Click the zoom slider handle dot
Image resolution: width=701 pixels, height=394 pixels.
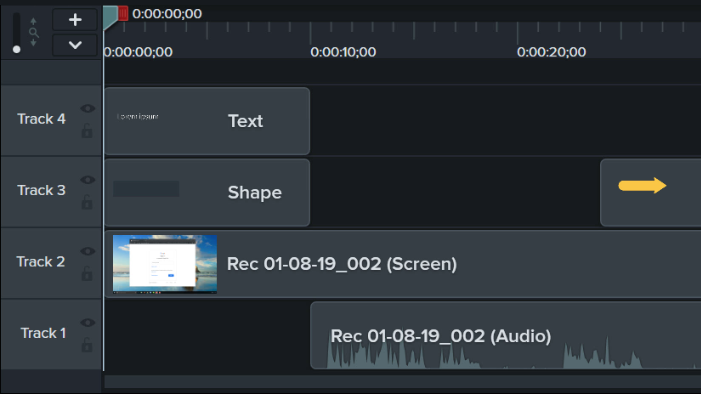tap(17, 49)
